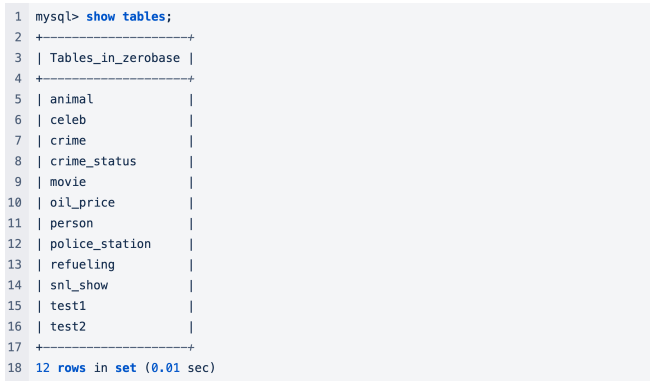Screen dimensions: 657x387
Task: Click line number 18 in the gutter
Action: tap(15, 368)
